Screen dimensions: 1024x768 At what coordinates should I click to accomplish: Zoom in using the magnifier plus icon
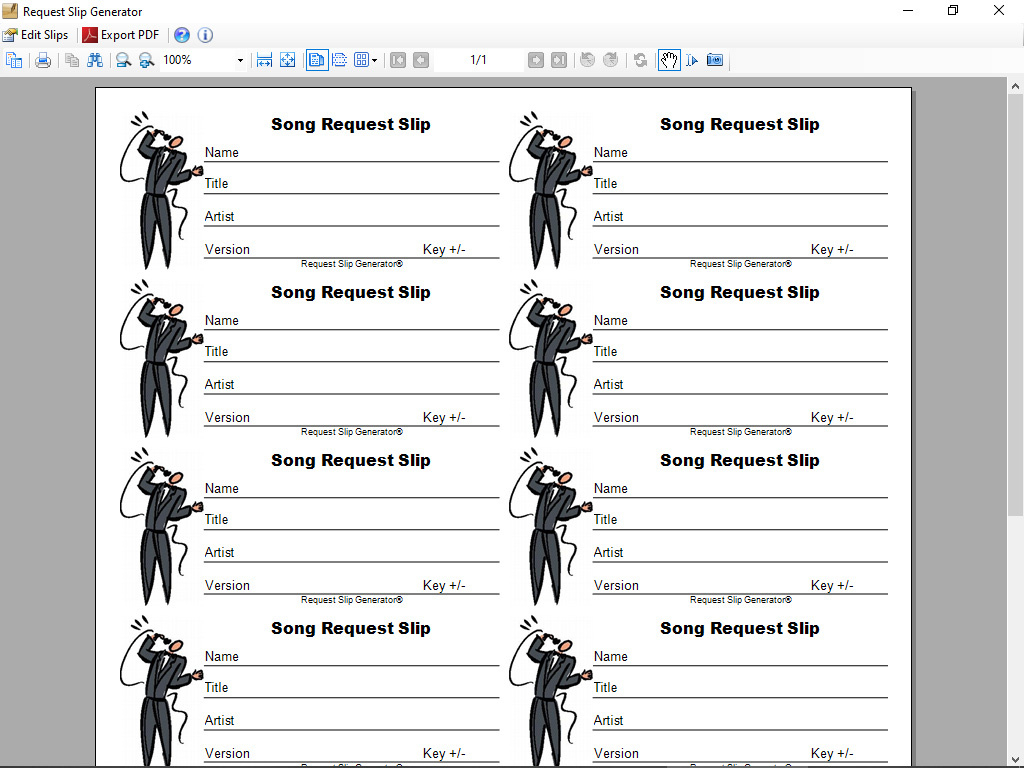coord(146,60)
